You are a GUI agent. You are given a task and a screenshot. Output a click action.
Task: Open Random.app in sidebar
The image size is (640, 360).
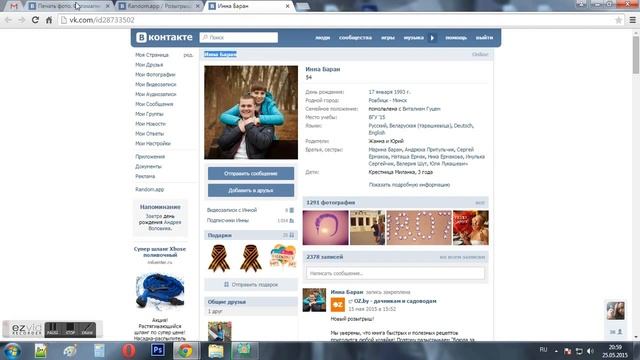coord(149,189)
